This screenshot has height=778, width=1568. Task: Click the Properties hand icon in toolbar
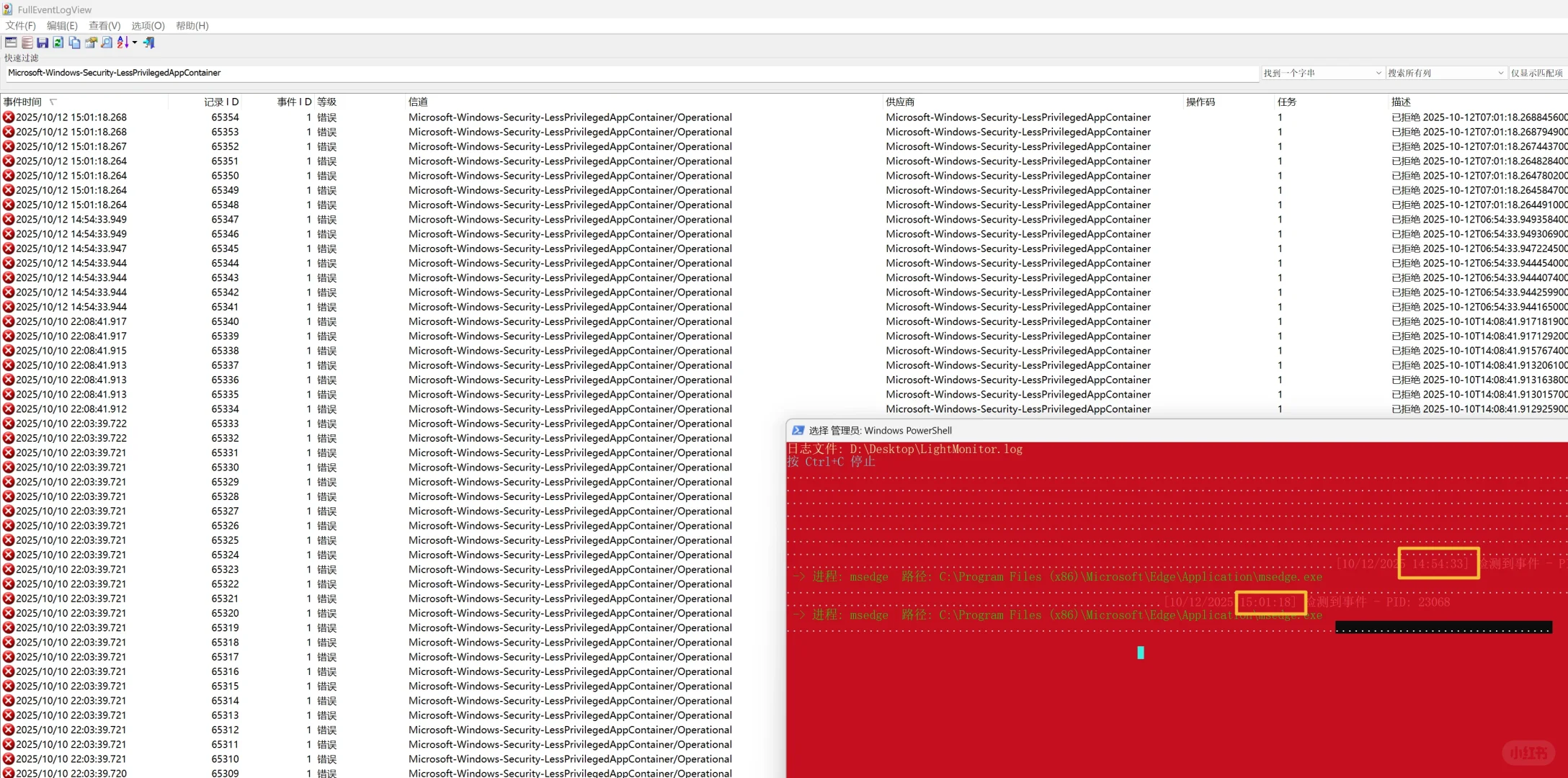(91, 43)
